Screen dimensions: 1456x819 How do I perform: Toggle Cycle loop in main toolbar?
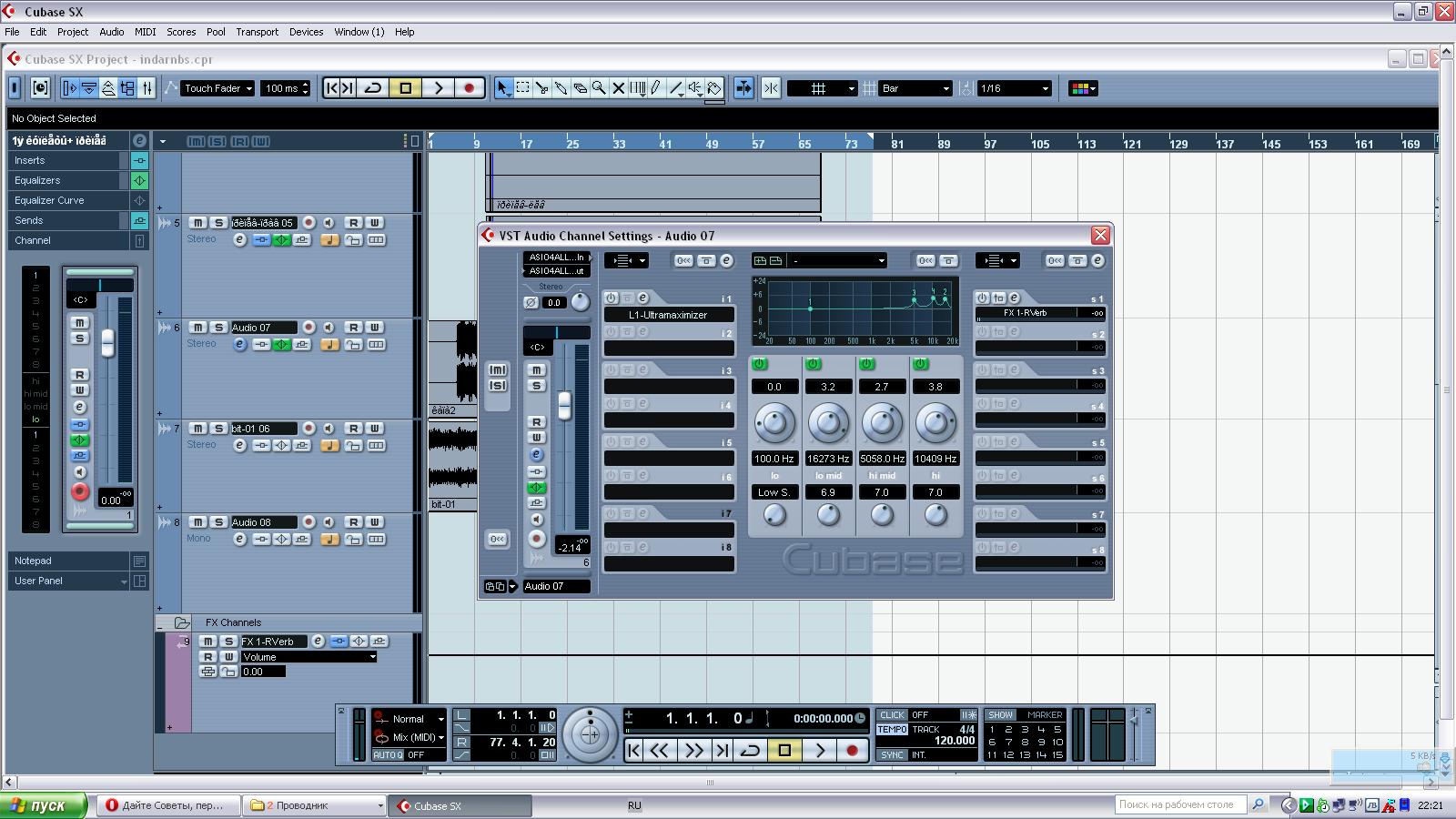click(373, 88)
